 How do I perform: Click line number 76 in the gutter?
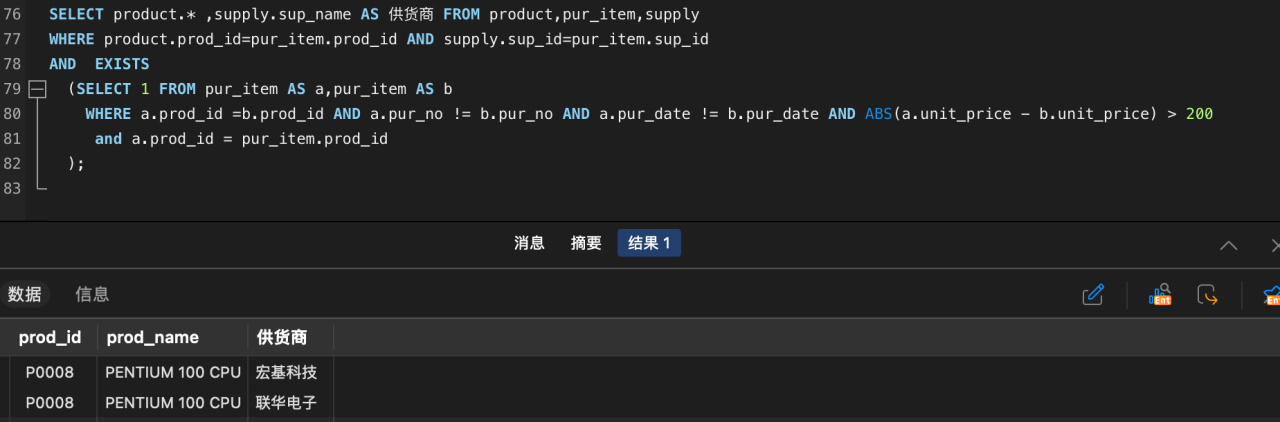point(12,14)
